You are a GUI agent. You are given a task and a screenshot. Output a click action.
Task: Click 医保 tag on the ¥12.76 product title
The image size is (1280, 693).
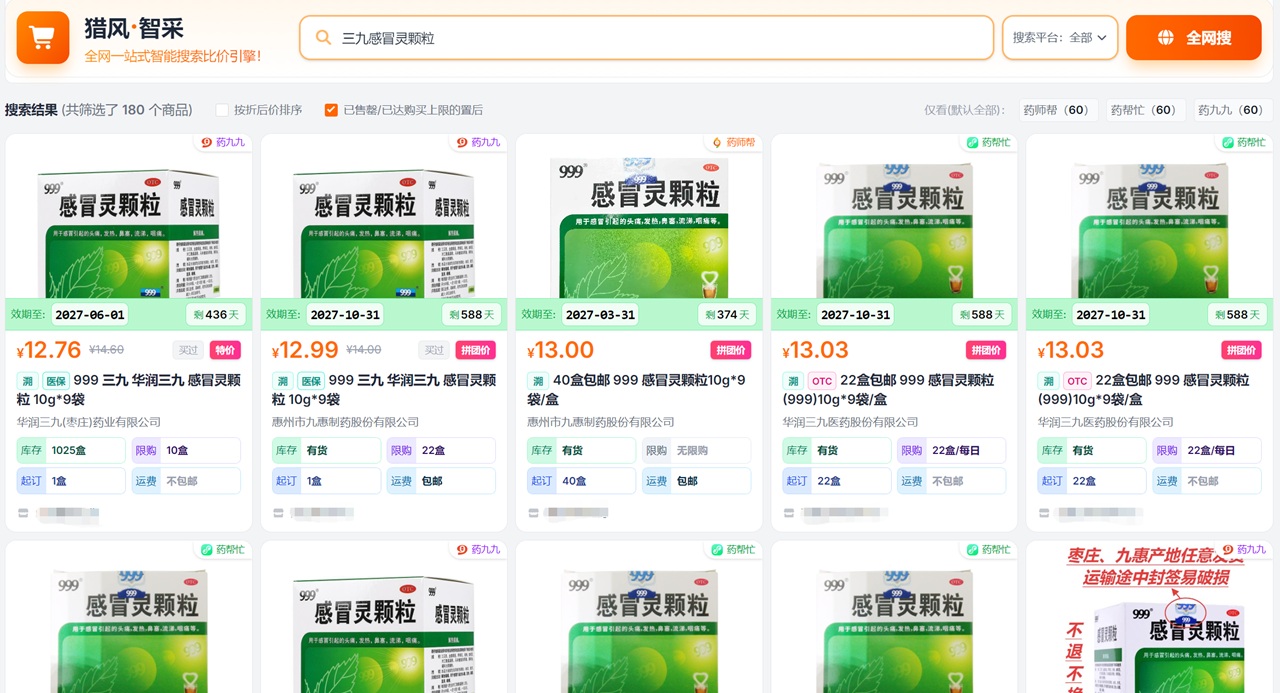pyautogui.click(x=56, y=381)
